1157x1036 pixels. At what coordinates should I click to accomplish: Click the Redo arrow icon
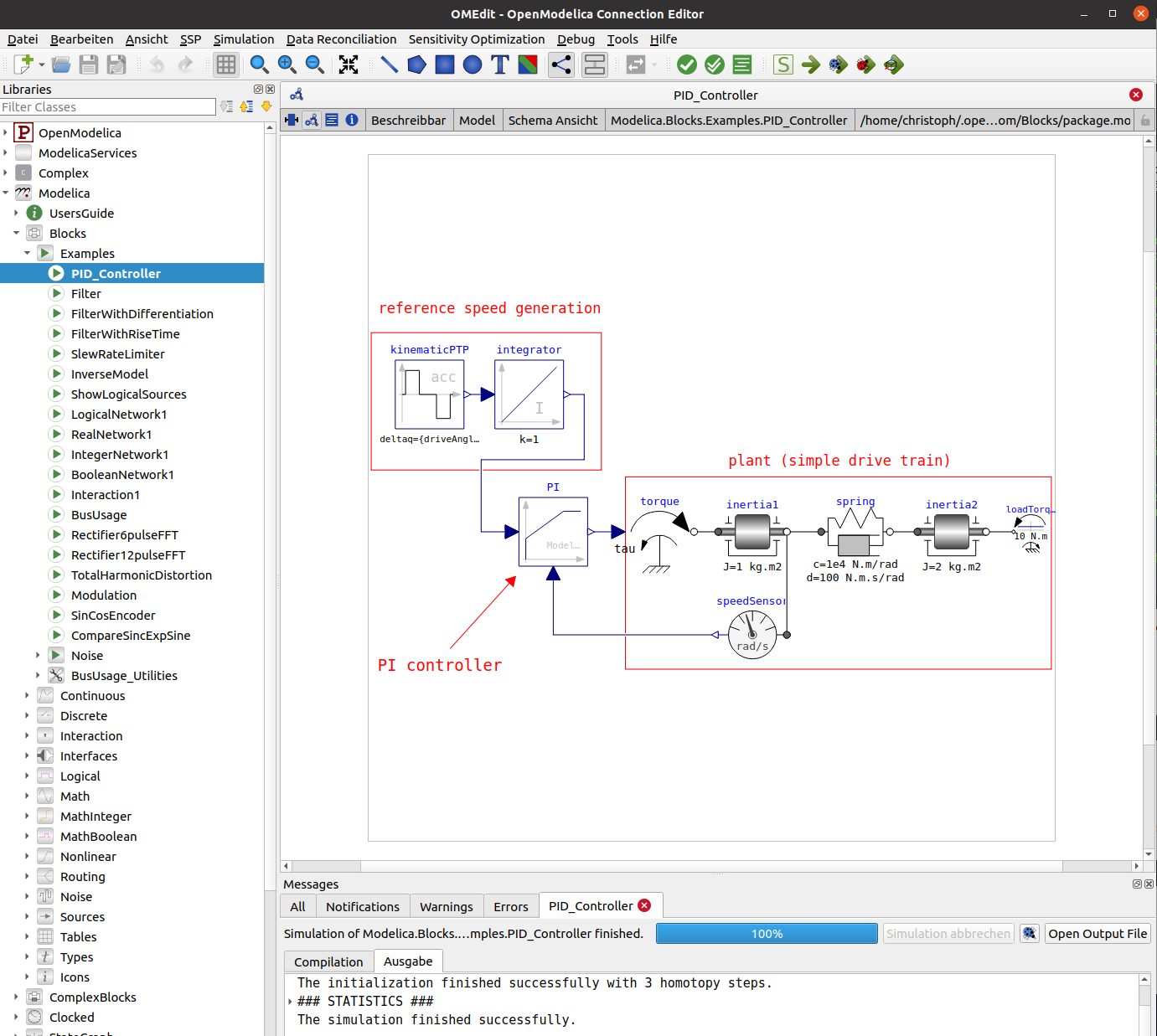185,64
